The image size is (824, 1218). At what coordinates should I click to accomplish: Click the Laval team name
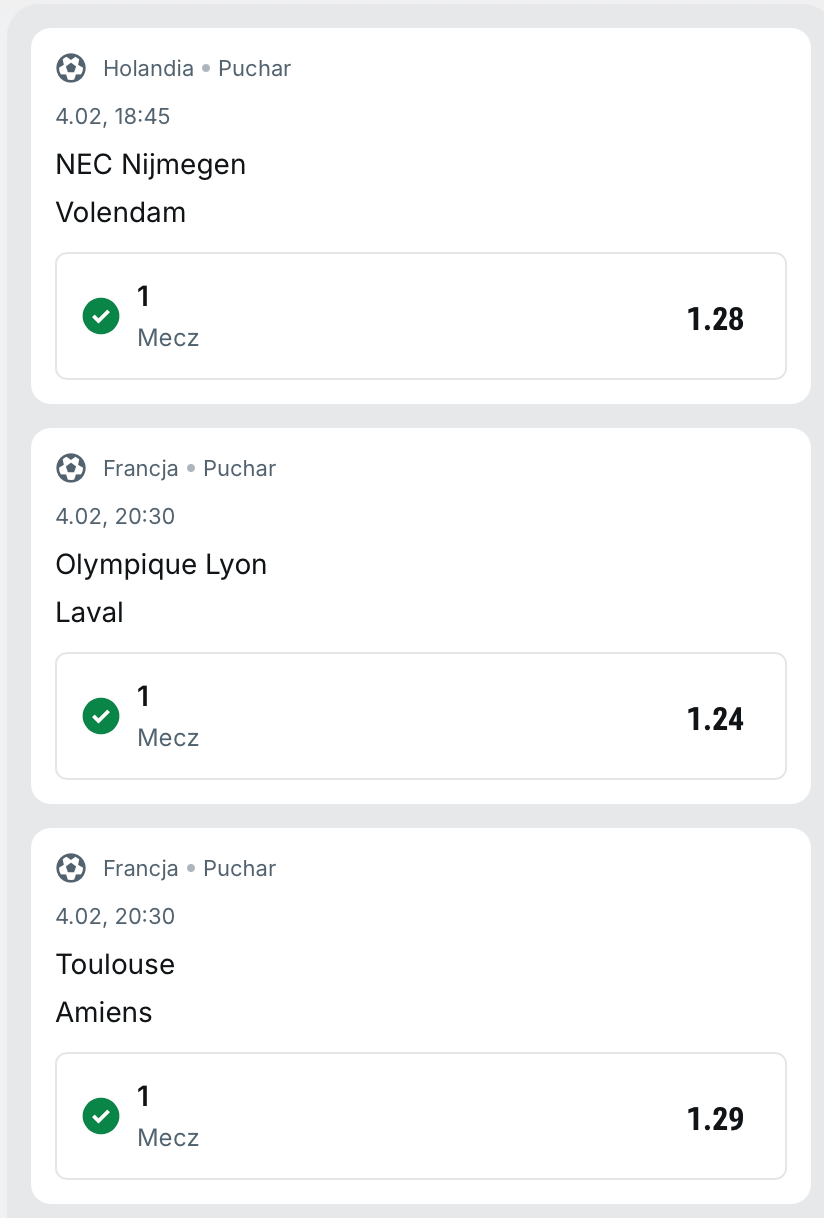click(x=90, y=612)
